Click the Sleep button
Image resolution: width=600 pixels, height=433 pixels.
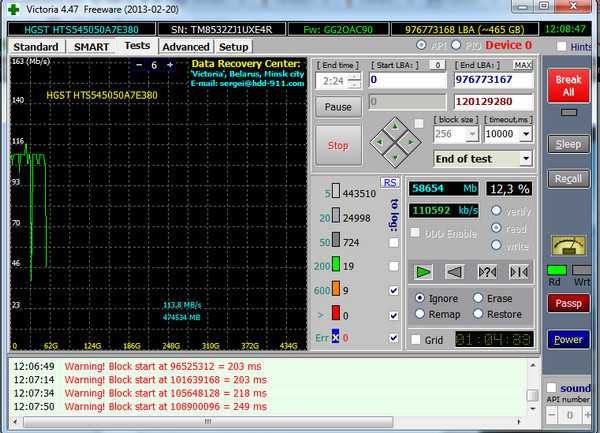568,144
